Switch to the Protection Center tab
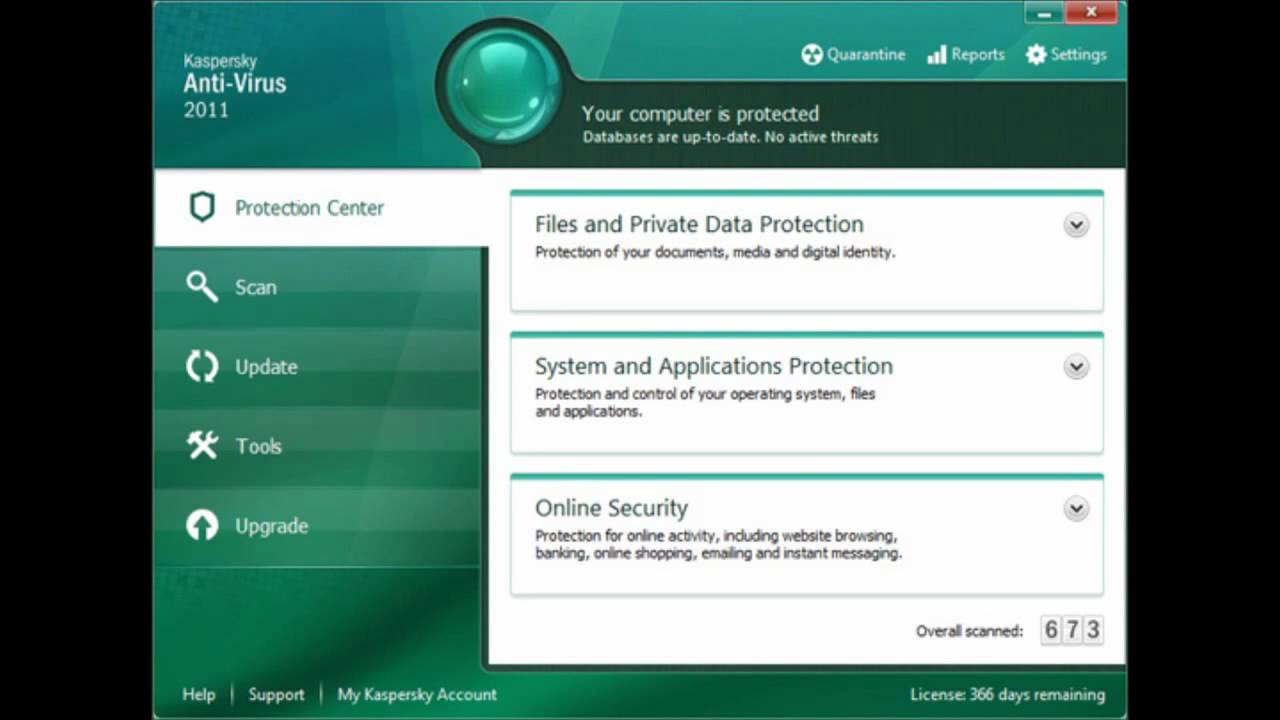 pyautogui.click(x=320, y=208)
